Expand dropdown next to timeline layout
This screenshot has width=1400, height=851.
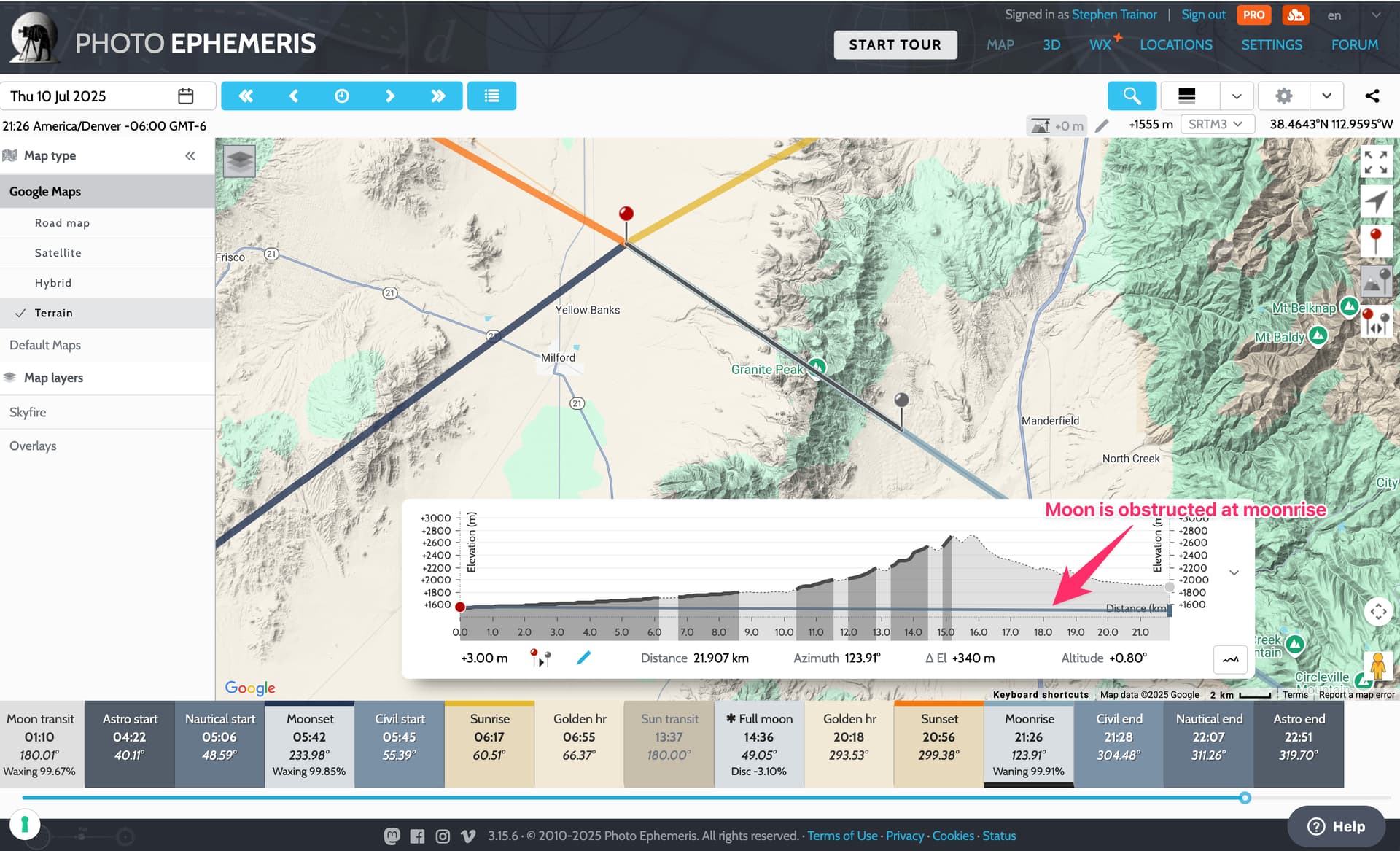point(1237,96)
